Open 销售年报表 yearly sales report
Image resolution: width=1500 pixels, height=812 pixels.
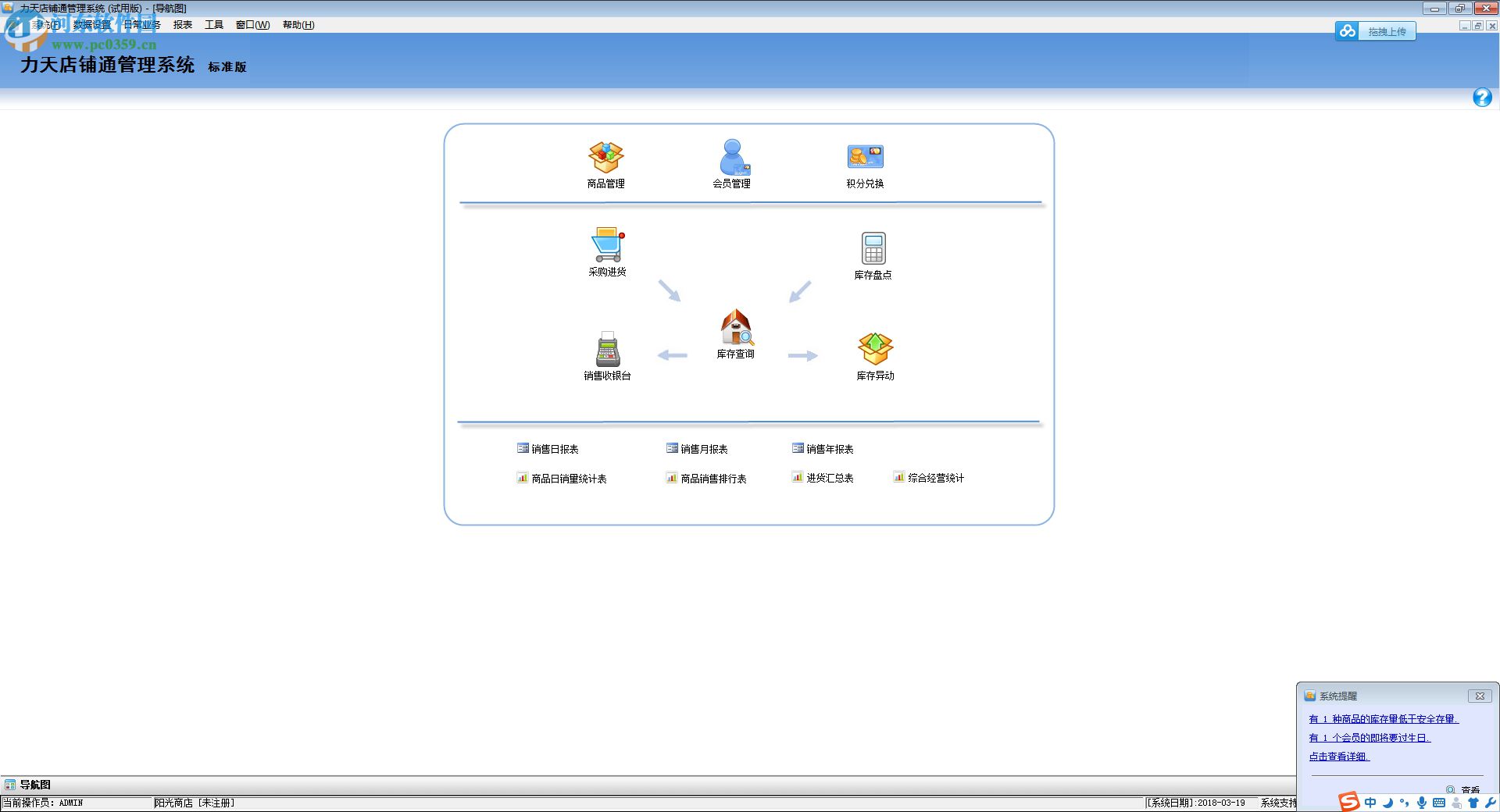[x=823, y=449]
